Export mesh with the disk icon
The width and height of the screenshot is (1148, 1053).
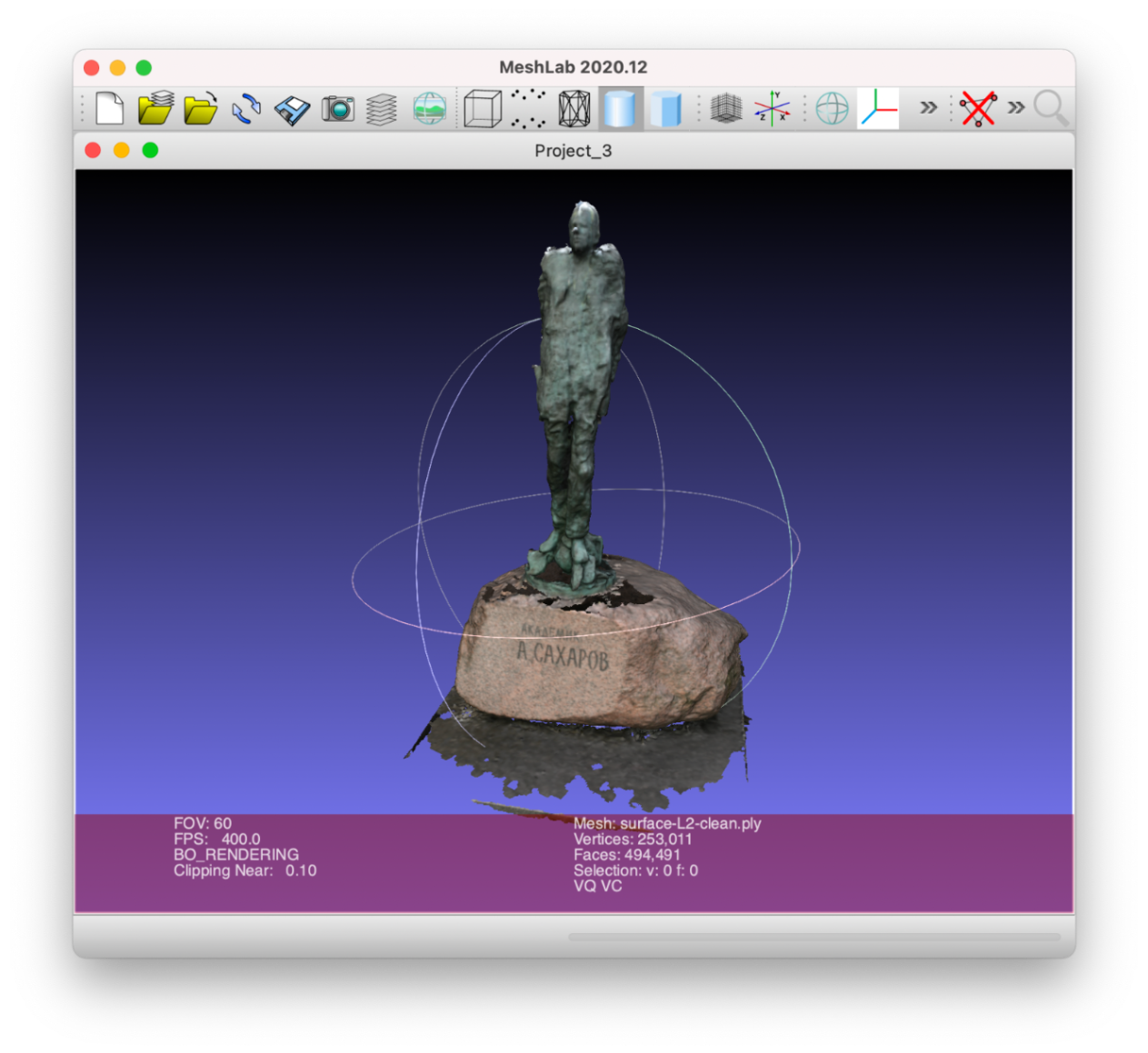pos(292,110)
